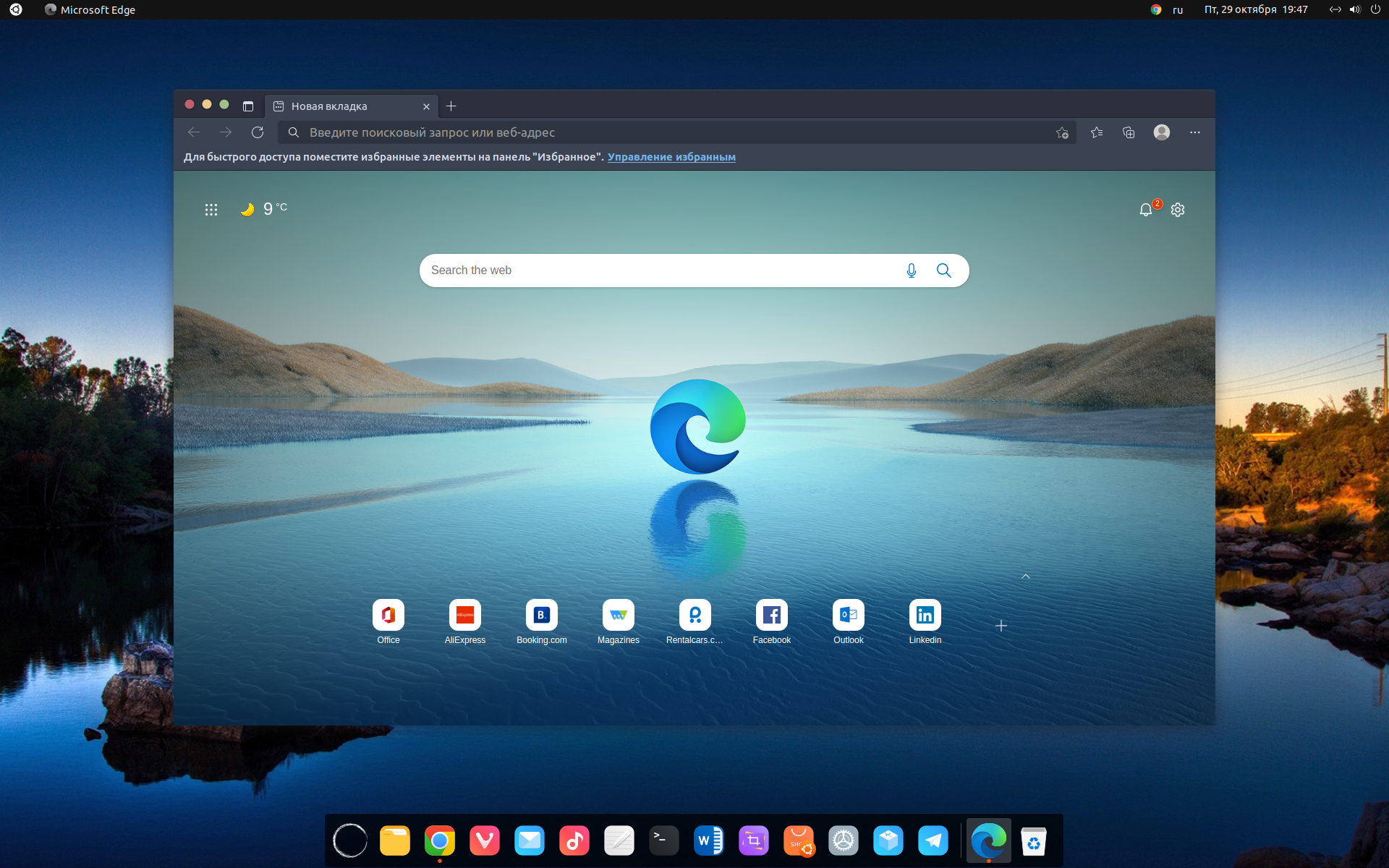Open the Mail app in dock
1389x868 pixels.
530,841
